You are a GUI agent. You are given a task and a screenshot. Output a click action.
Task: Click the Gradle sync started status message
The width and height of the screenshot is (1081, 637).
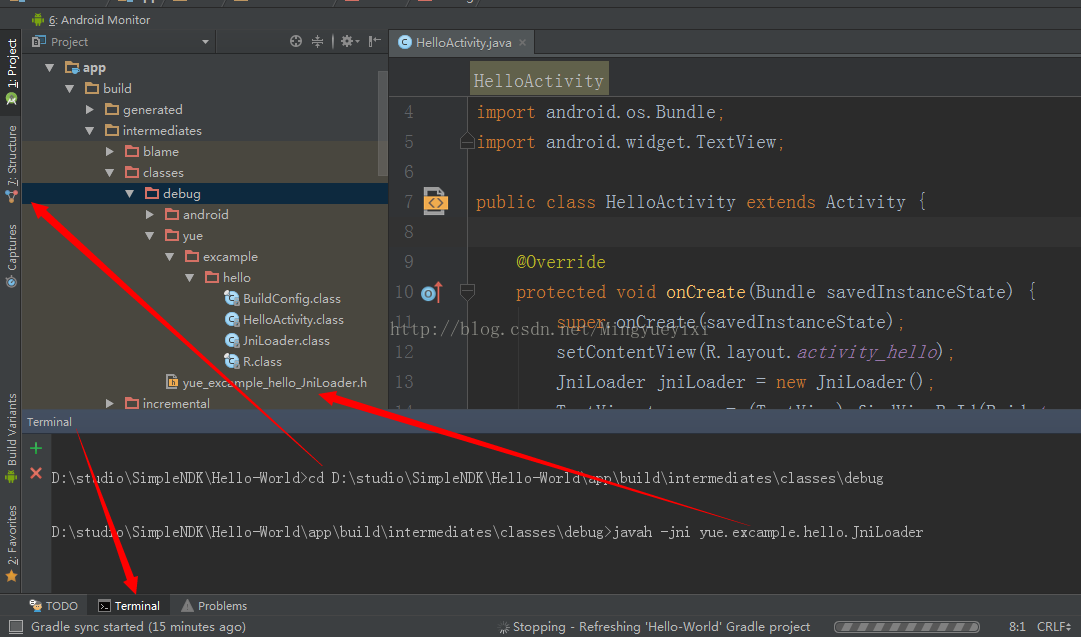pyautogui.click(x=138, y=627)
